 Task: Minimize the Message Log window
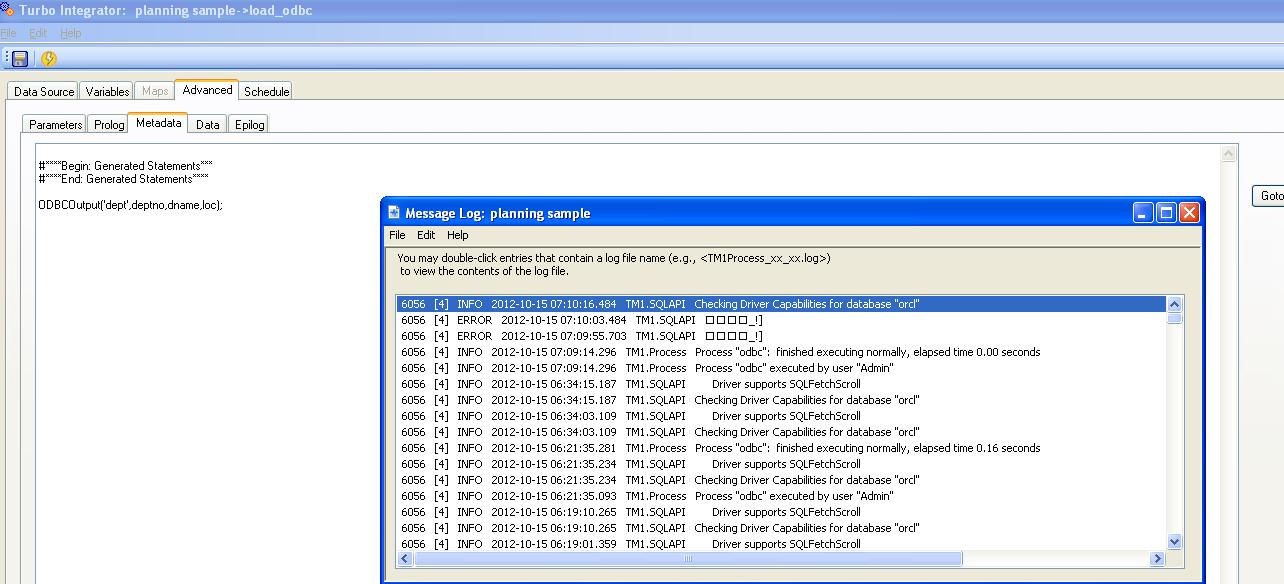coord(1143,213)
